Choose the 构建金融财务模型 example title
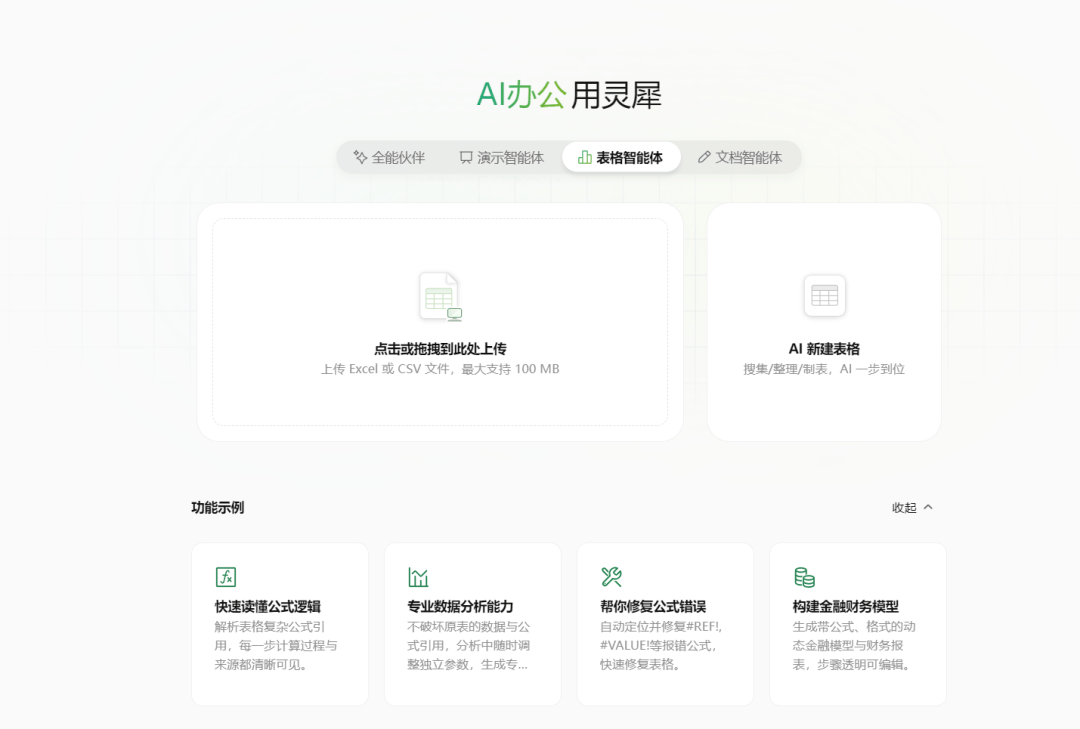This screenshot has width=1080, height=729. (x=845, y=607)
